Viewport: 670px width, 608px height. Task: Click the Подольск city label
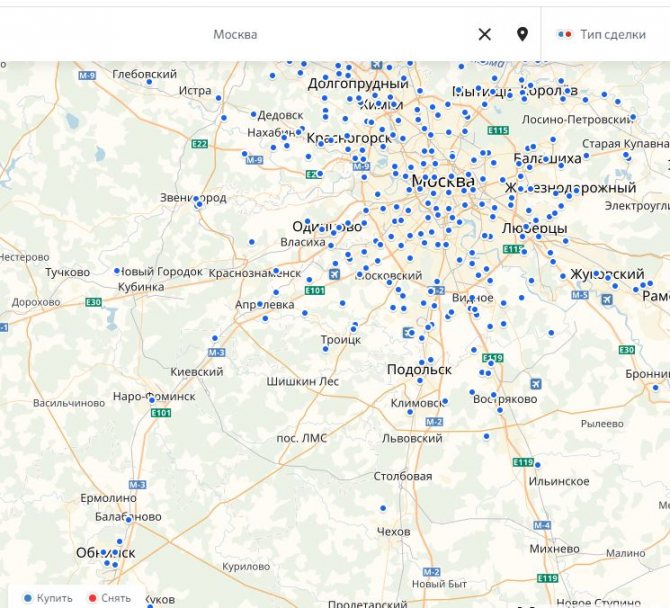tap(419, 370)
